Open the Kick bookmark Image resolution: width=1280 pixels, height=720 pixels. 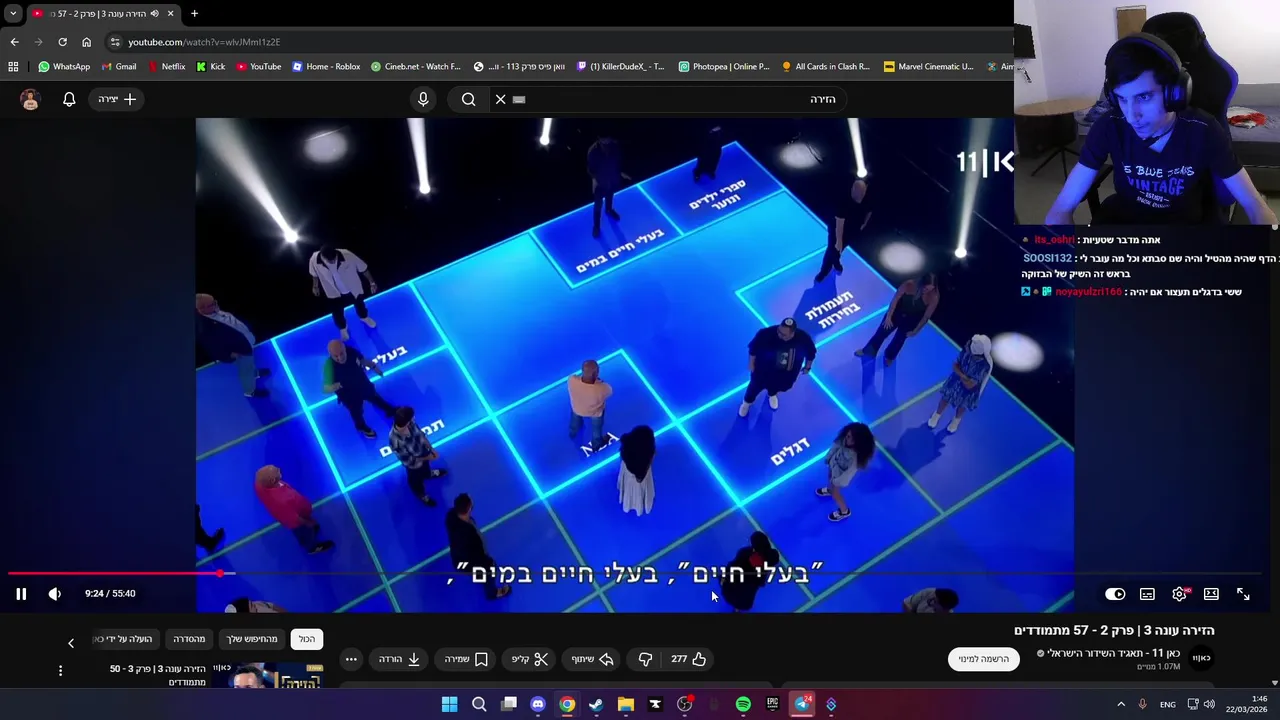211,67
